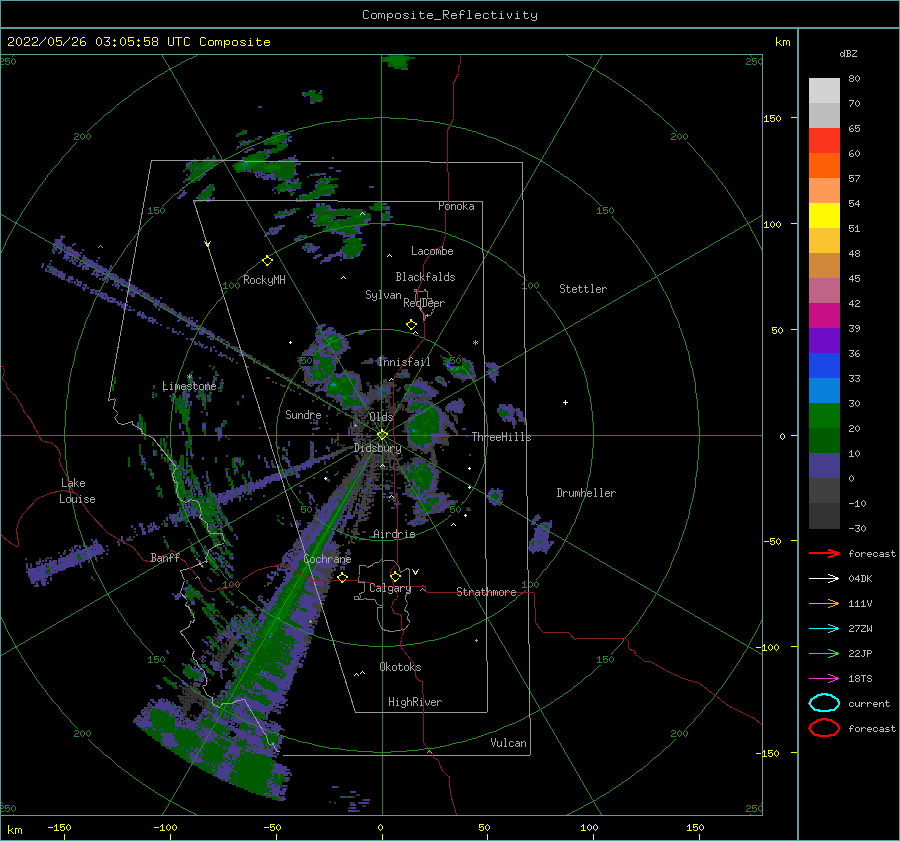900x841 pixels.
Task: Click the orange 111V arrow in legend
Action: click(x=824, y=603)
